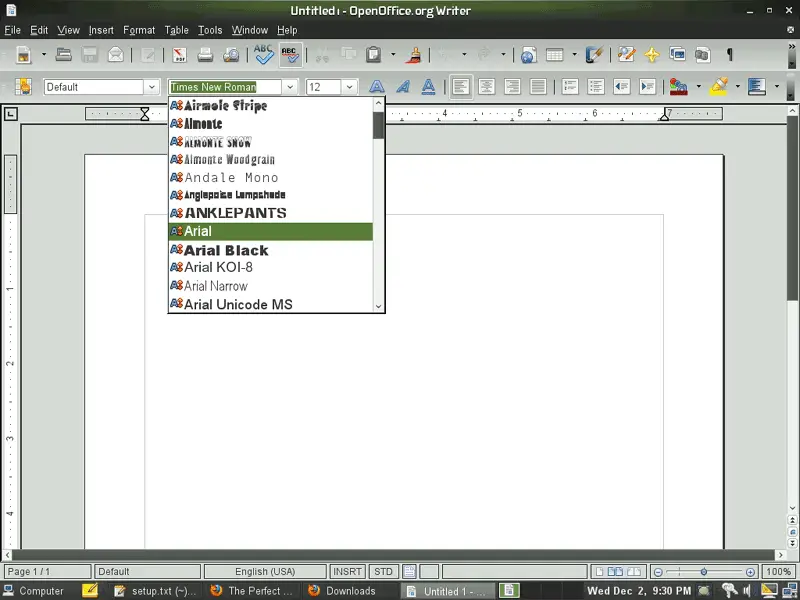Open the Tools menu
The width and height of the screenshot is (800, 600).
point(210,30)
